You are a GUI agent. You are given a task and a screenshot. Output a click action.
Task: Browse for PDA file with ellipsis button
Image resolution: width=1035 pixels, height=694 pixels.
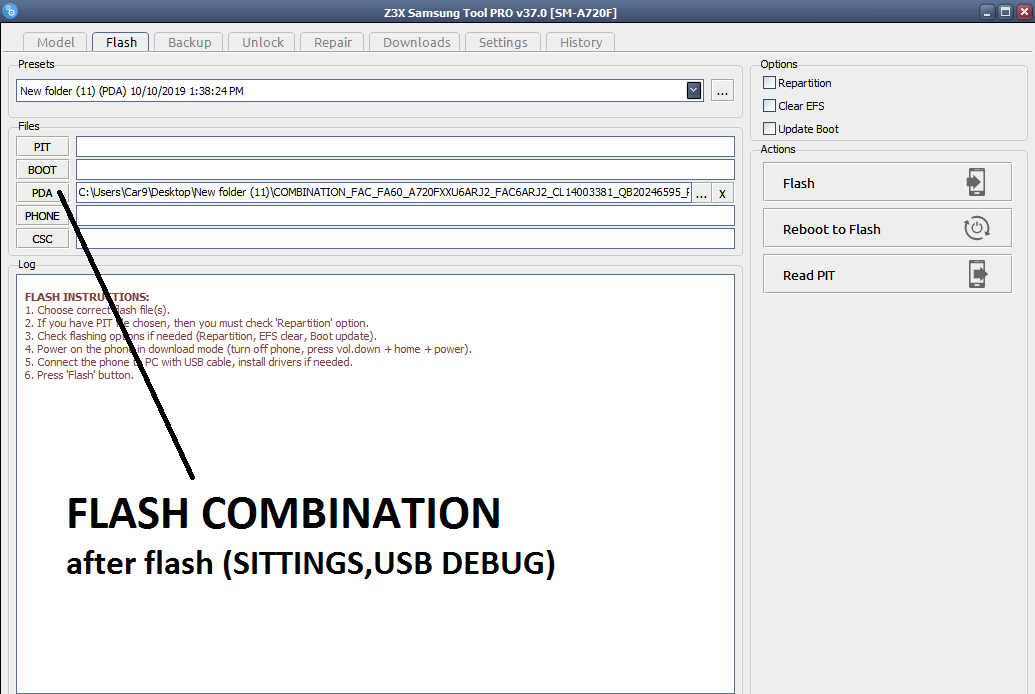pyautogui.click(x=702, y=193)
